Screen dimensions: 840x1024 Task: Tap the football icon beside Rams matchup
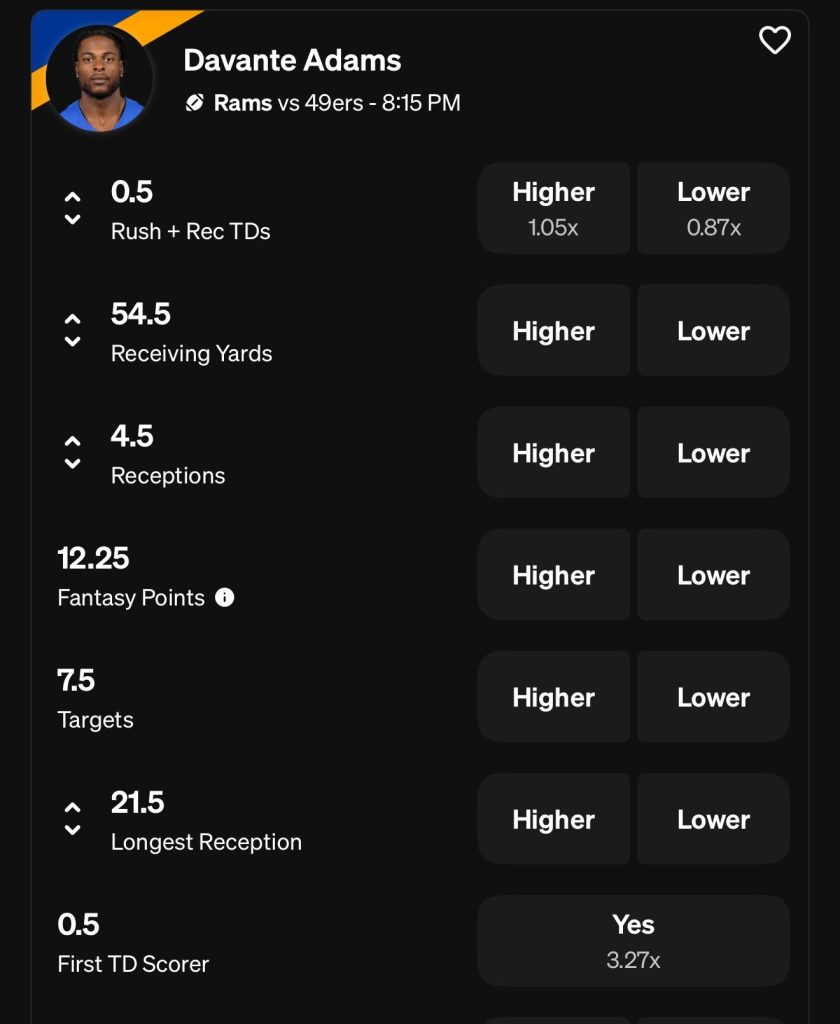coord(195,103)
